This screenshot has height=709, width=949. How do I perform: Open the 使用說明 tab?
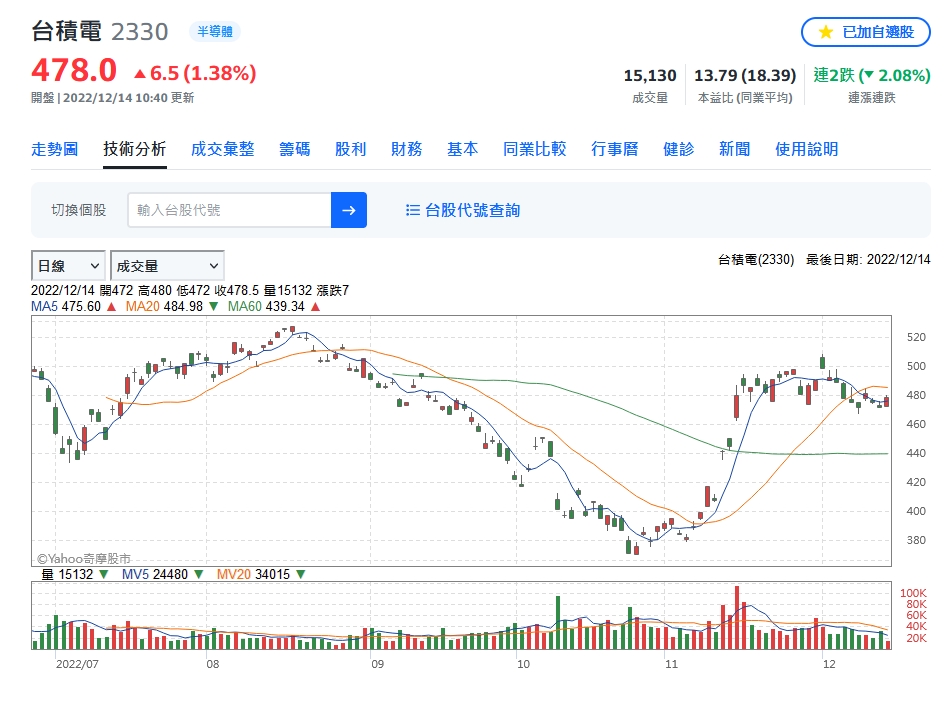(807, 149)
